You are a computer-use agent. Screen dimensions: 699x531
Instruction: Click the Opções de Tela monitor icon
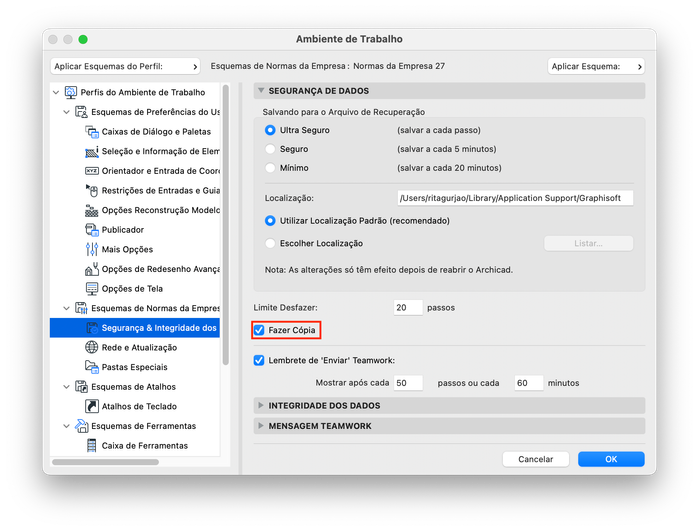click(92, 288)
